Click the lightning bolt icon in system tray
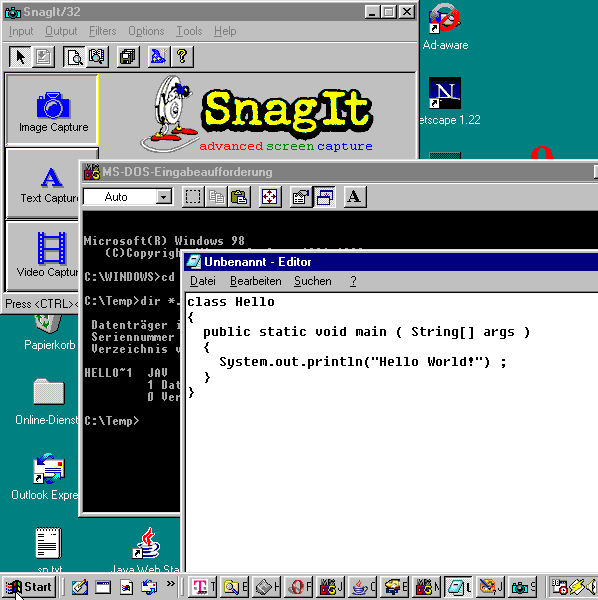Image resolution: width=598 pixels, height=600 pixels. 577,587
